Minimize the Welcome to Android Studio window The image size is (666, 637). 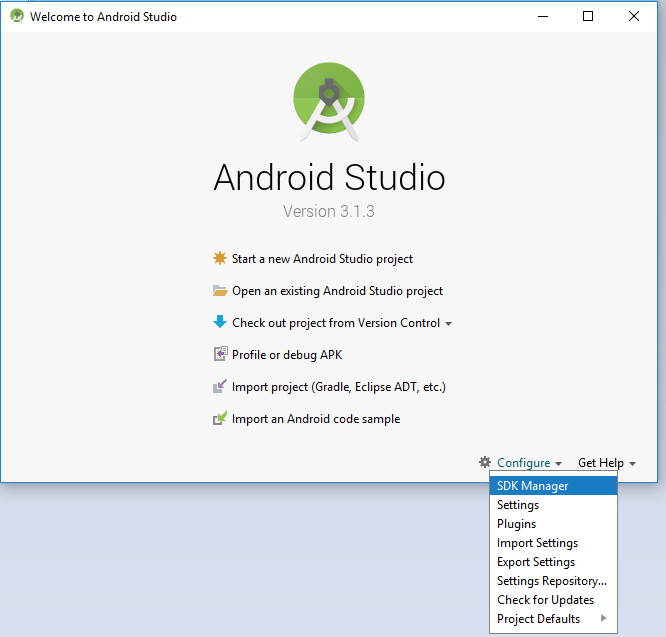coord(543,17)
